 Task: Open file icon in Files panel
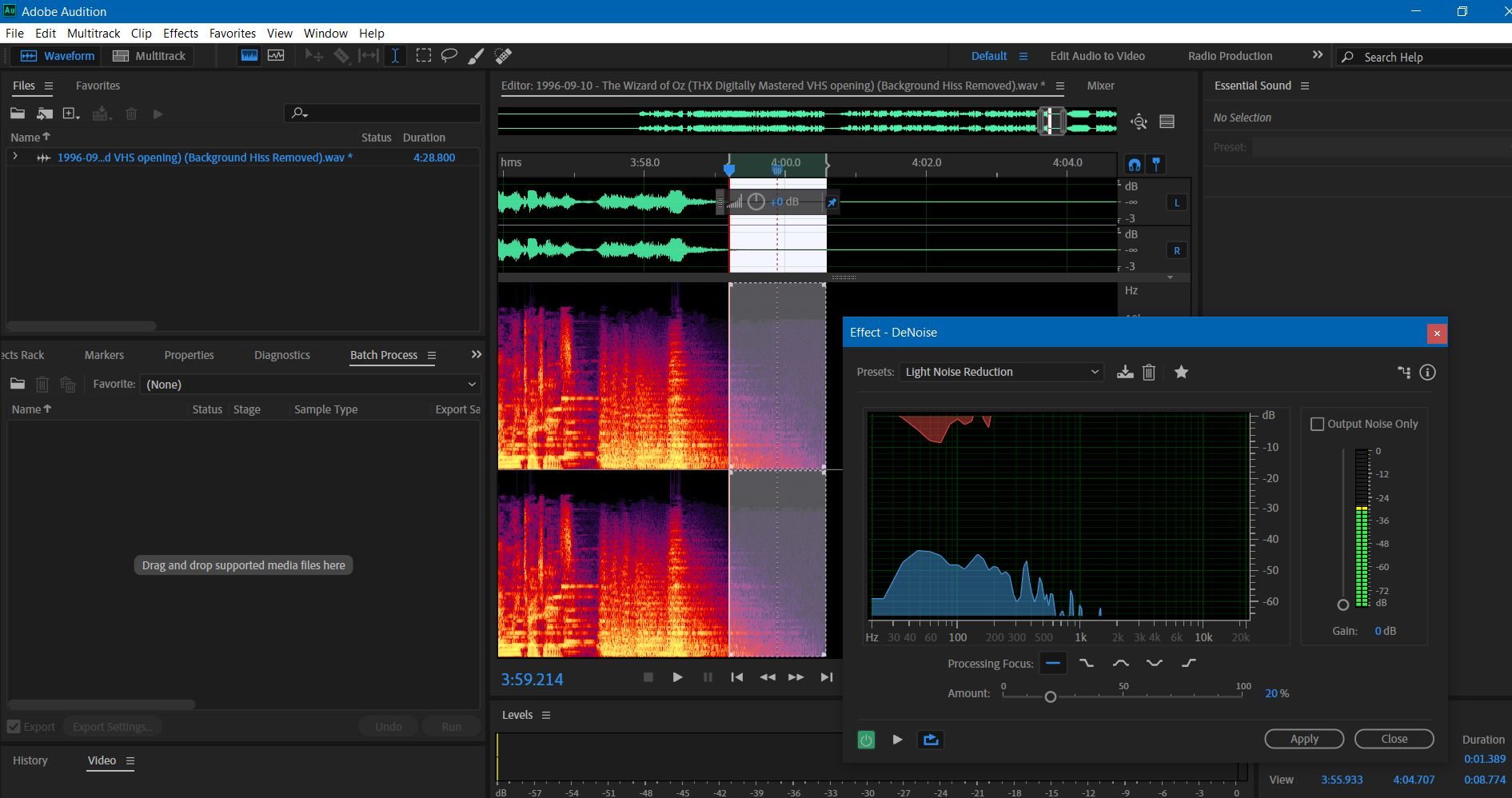pos(18,114)
